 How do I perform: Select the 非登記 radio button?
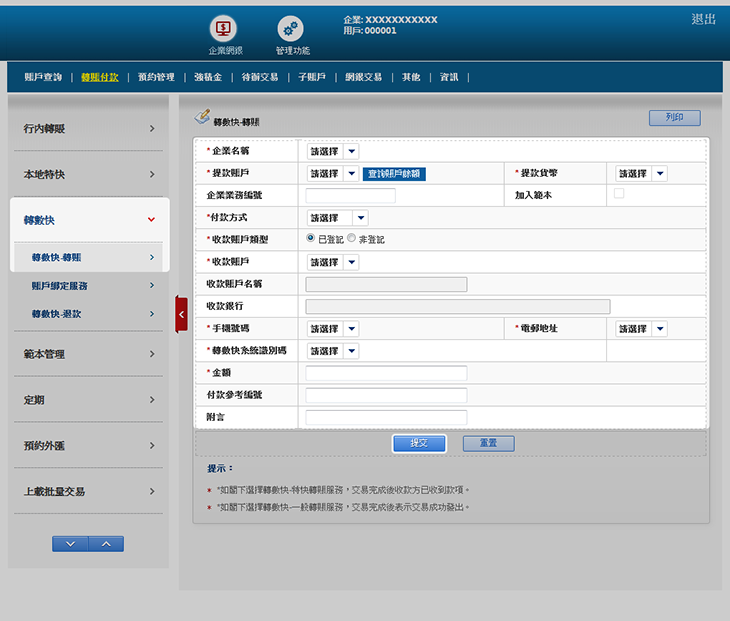click(351, 239)
